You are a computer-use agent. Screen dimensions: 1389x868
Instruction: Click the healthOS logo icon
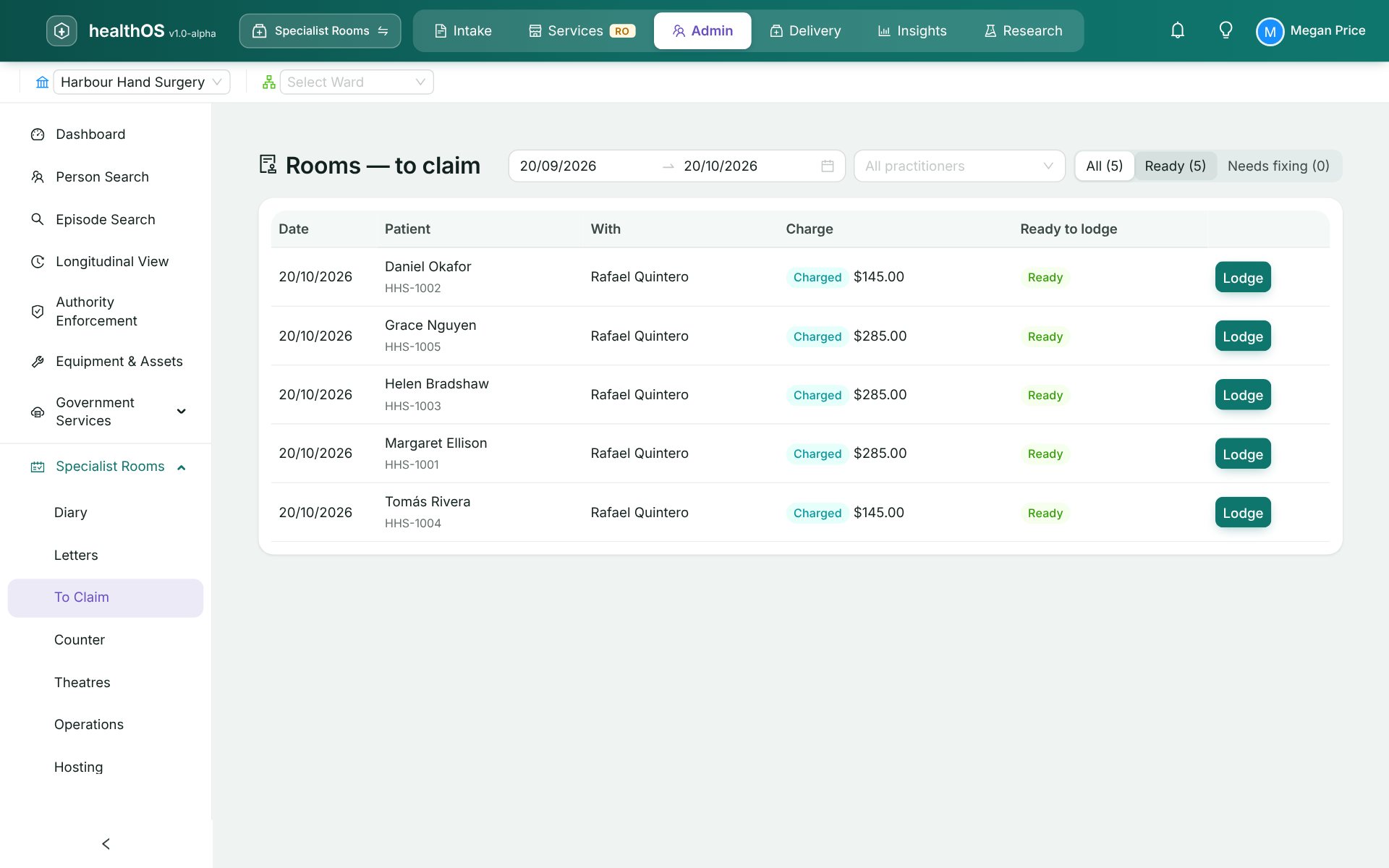coord(61,31)
